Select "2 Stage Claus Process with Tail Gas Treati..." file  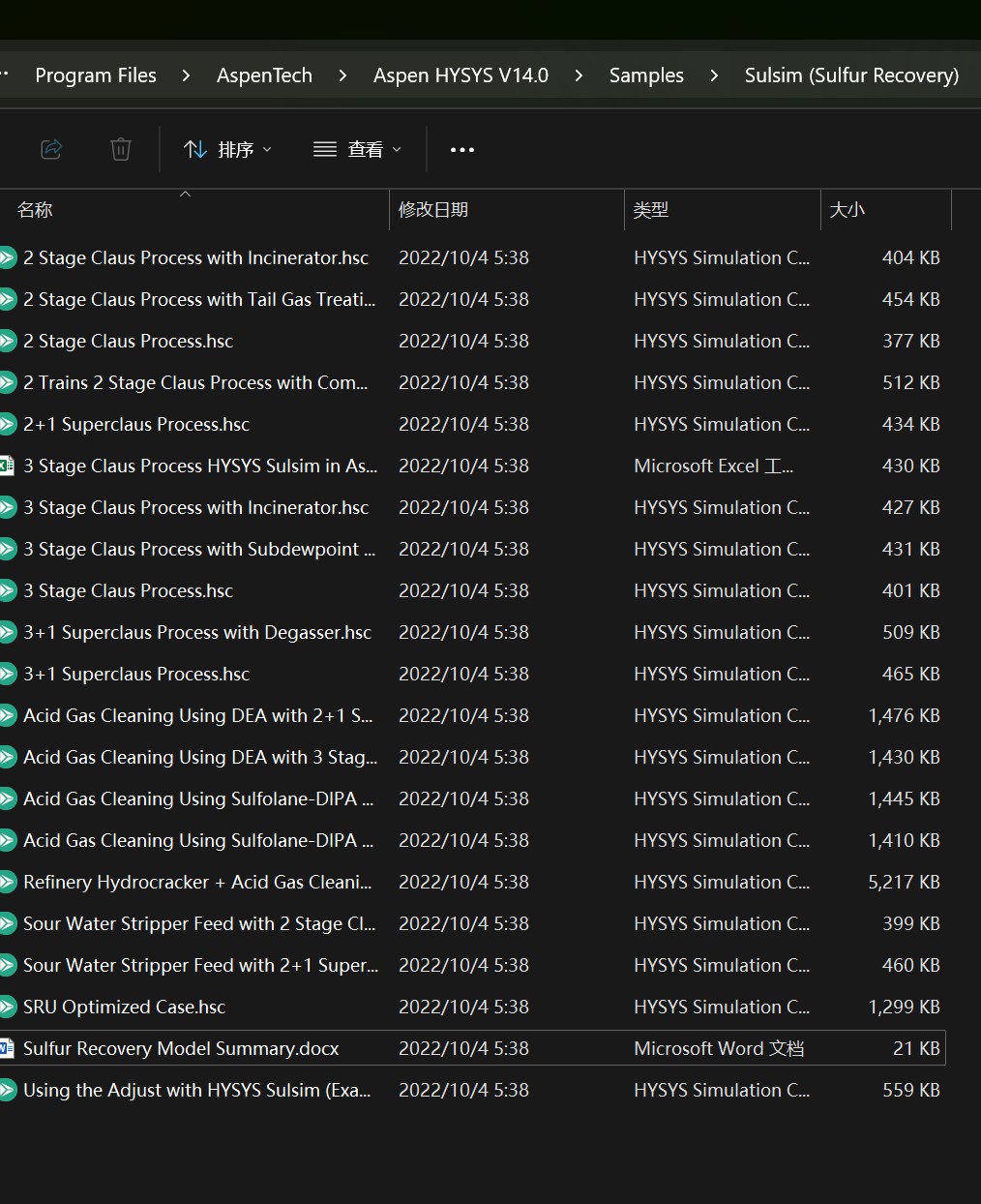coord(199,299)
